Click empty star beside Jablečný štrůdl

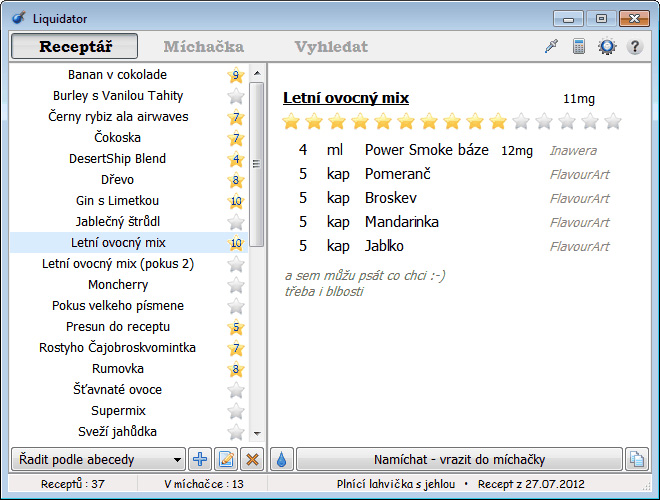tap(236, 222)
